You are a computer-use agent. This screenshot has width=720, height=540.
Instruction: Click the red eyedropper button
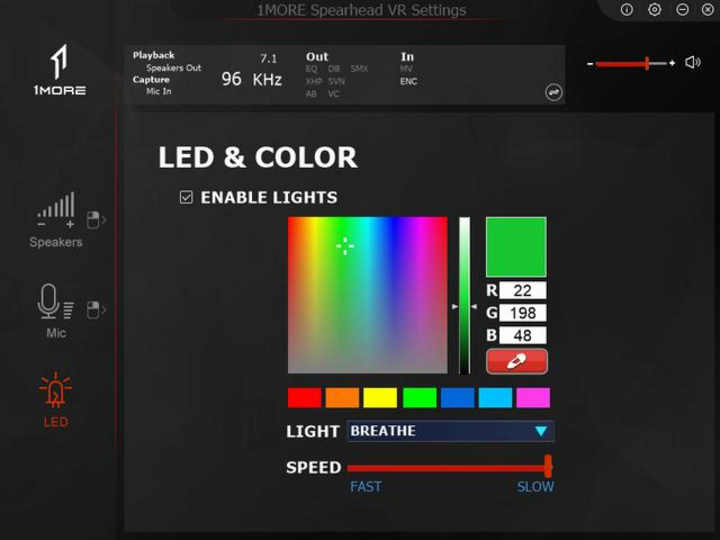click(517, 361)
